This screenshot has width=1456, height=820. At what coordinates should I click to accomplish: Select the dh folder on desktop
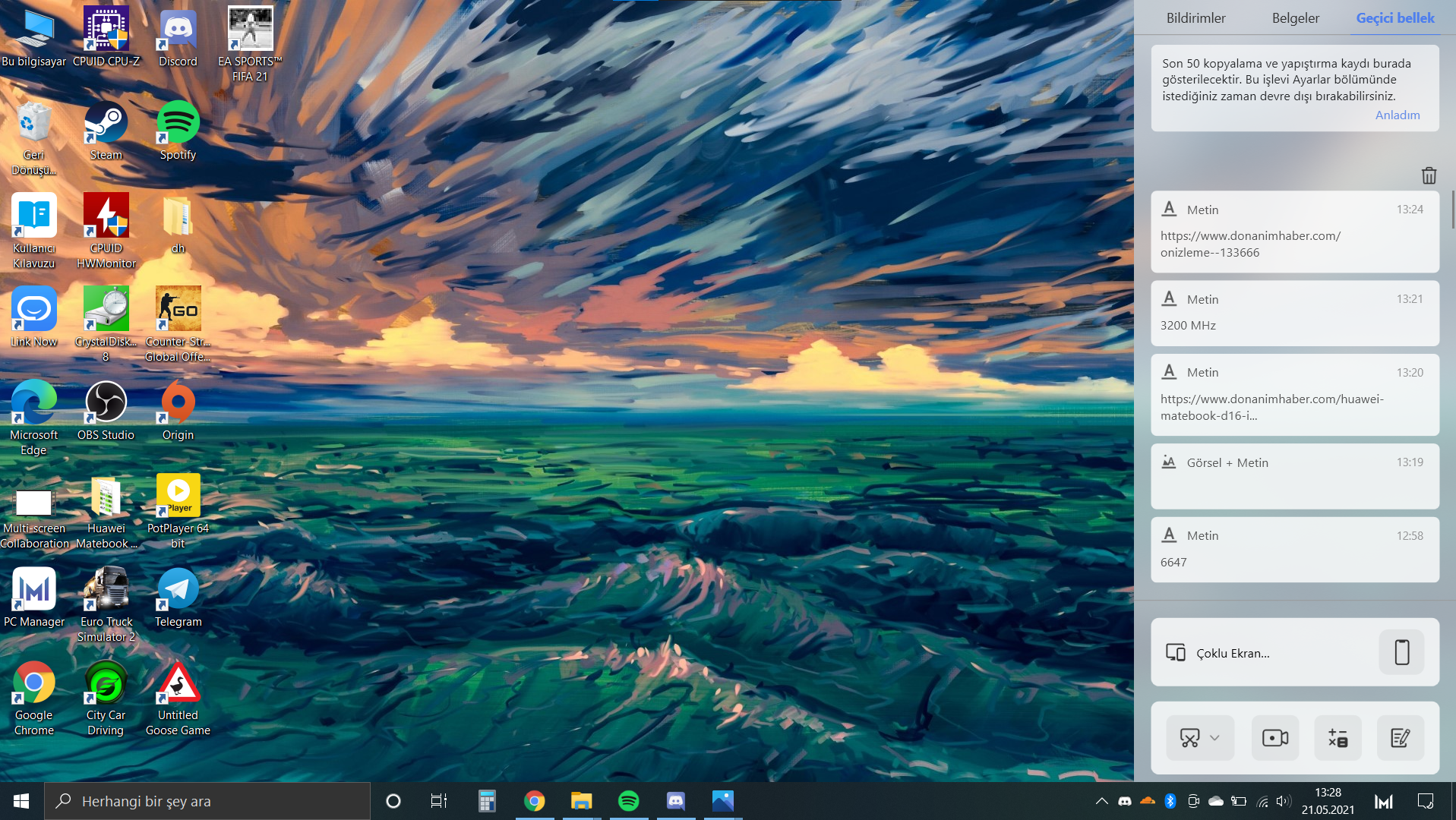(178, 224)
